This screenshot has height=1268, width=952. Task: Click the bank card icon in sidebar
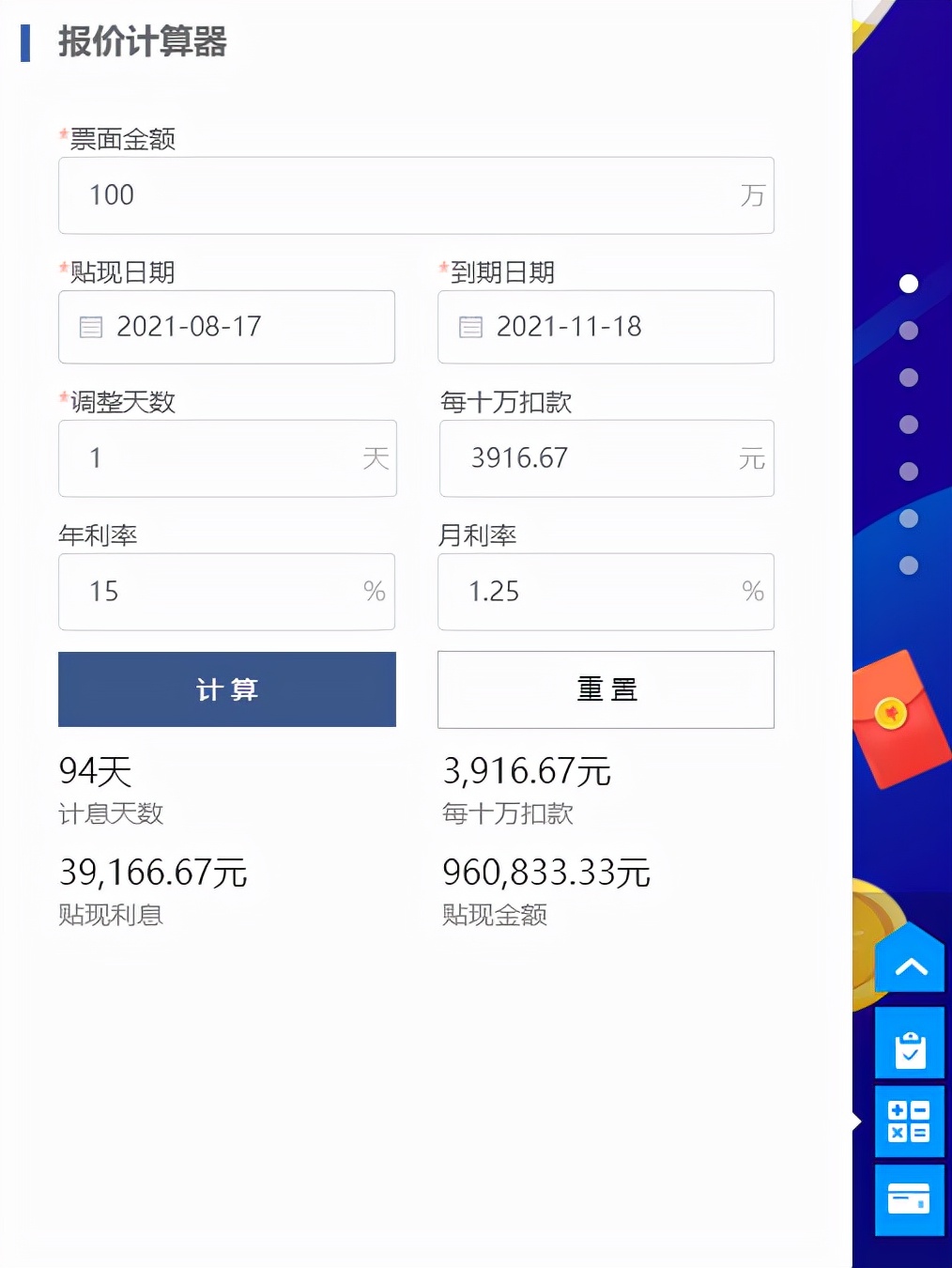[x=908, y=1200]
